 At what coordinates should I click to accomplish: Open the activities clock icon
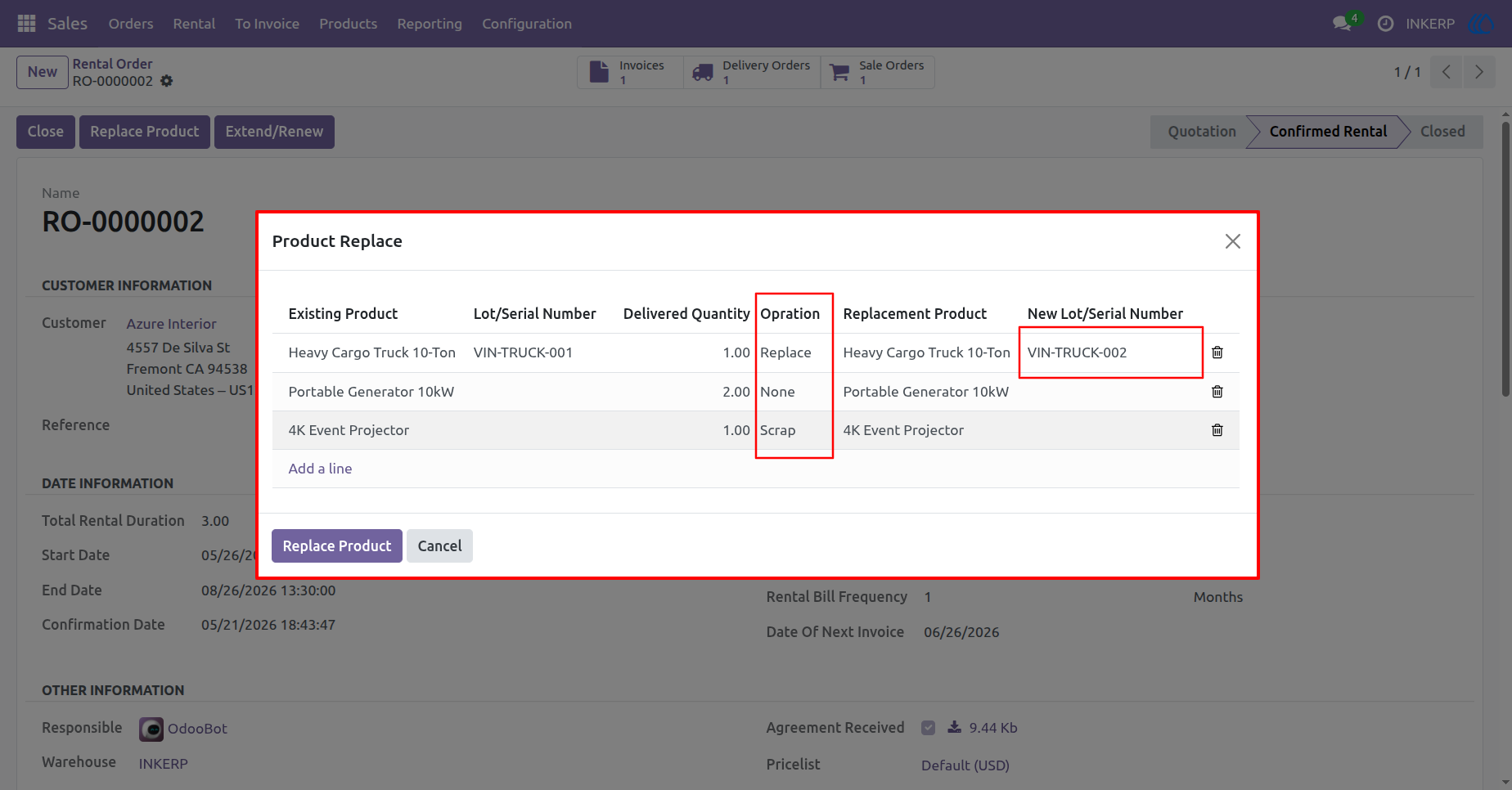click(x=1385, y=24)
